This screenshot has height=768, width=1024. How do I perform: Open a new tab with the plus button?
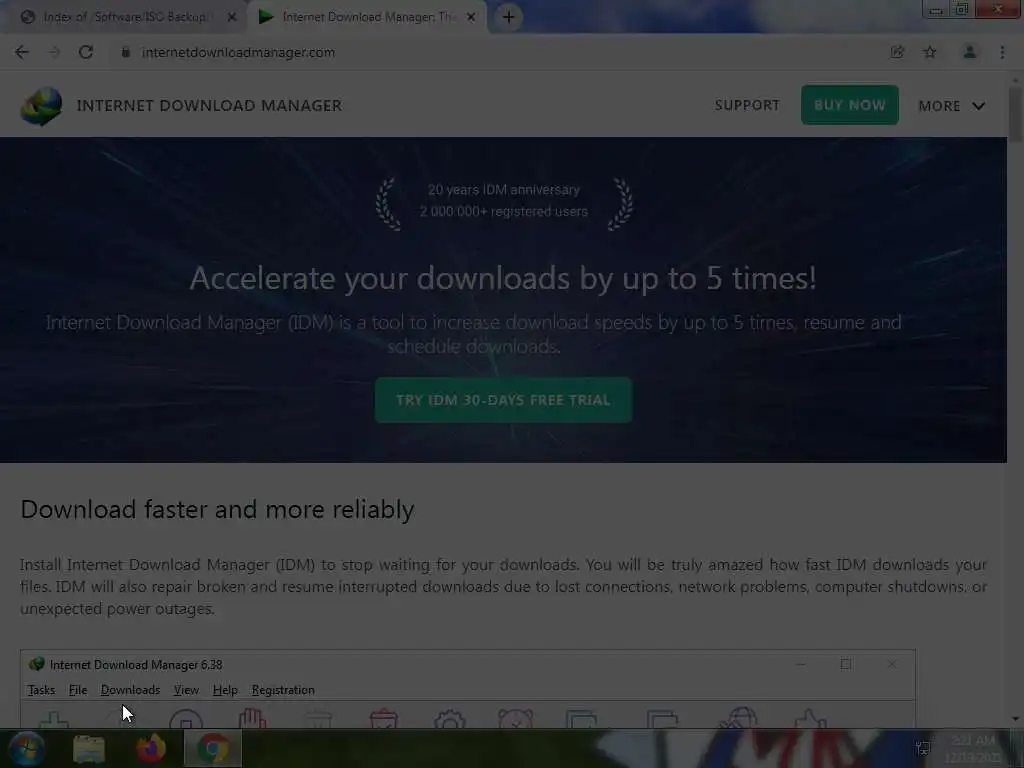pyautogui.click(x=509, y=17)
